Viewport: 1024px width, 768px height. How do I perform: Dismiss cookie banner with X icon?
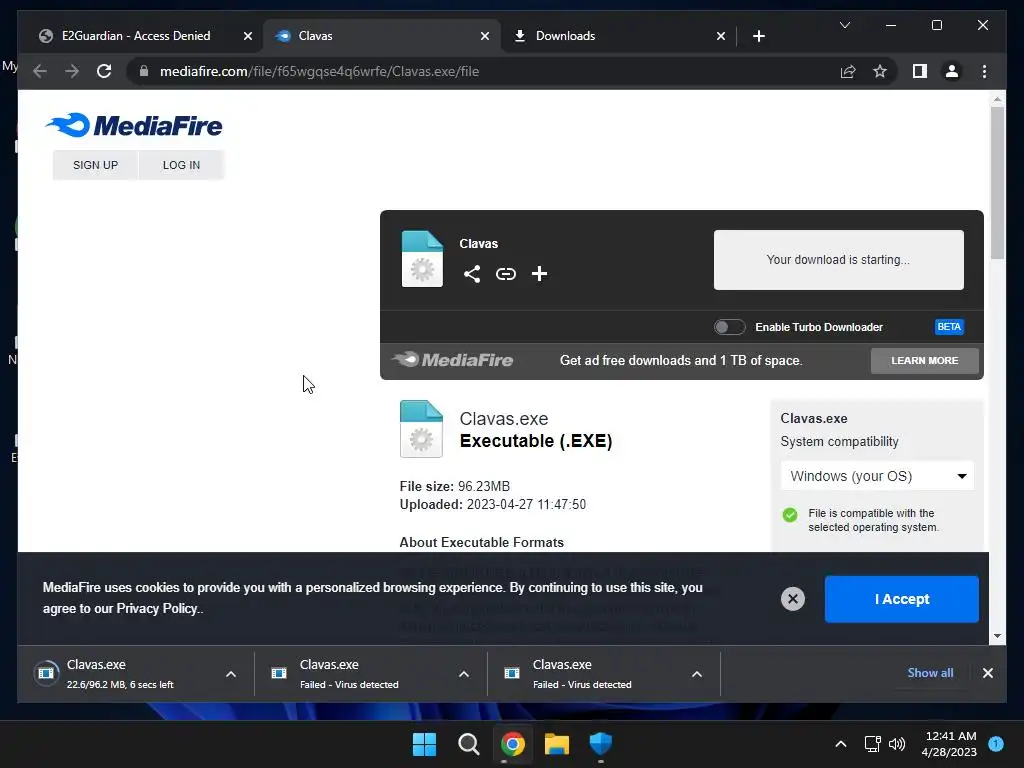pyautogui.click(x=793, y=599)
